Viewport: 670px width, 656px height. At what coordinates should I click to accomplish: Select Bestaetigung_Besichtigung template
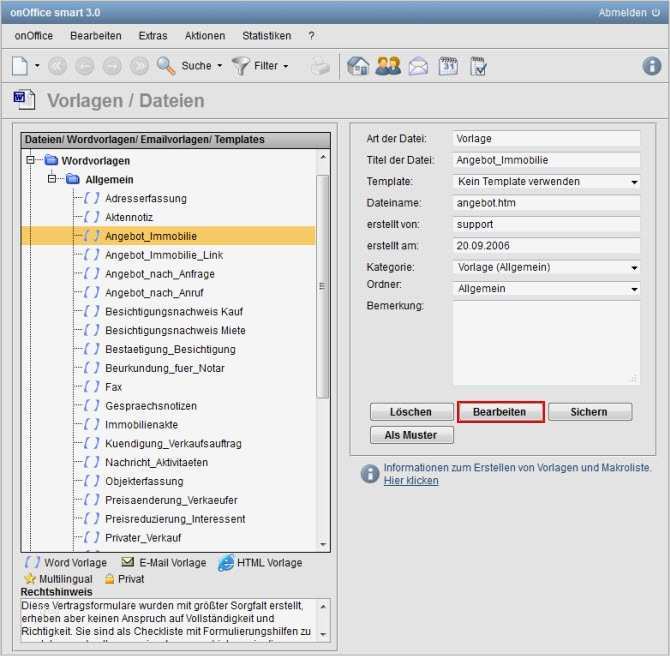tap(170, 349)
